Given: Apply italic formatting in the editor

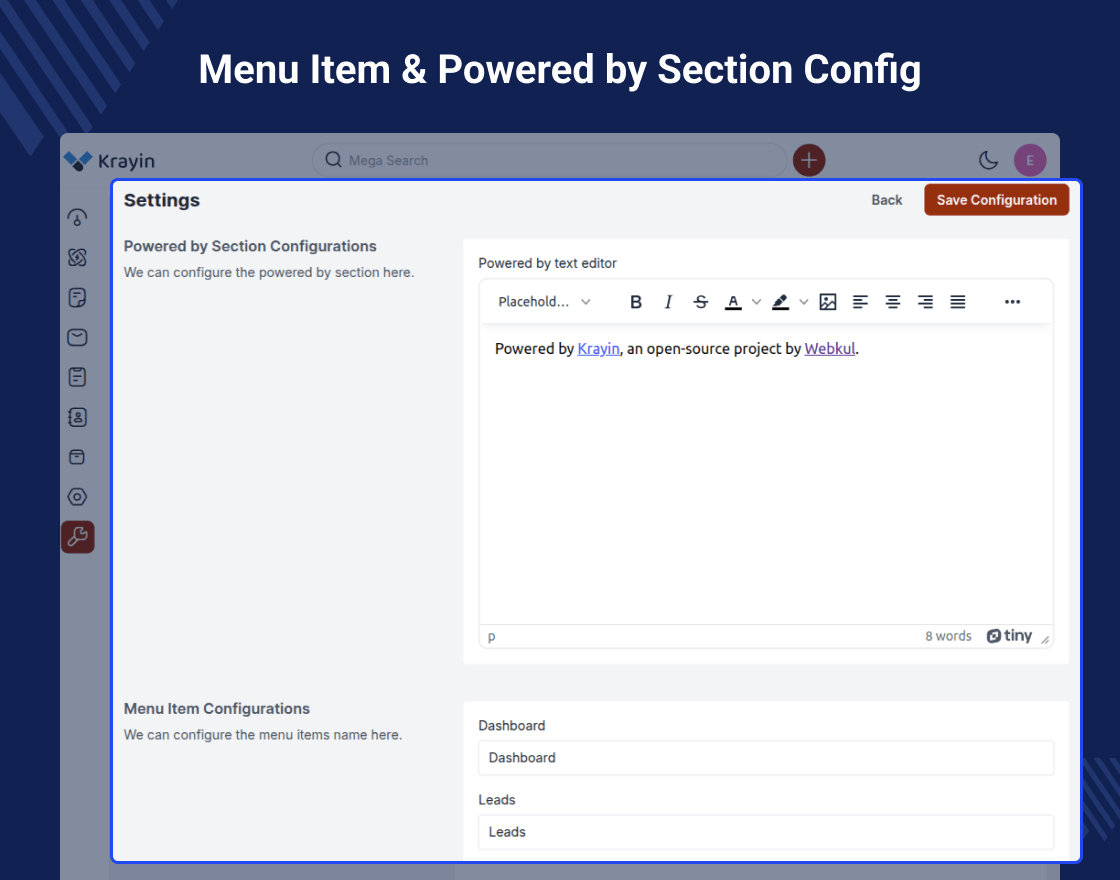Looking at the screenshot, I should coord(669,302).
